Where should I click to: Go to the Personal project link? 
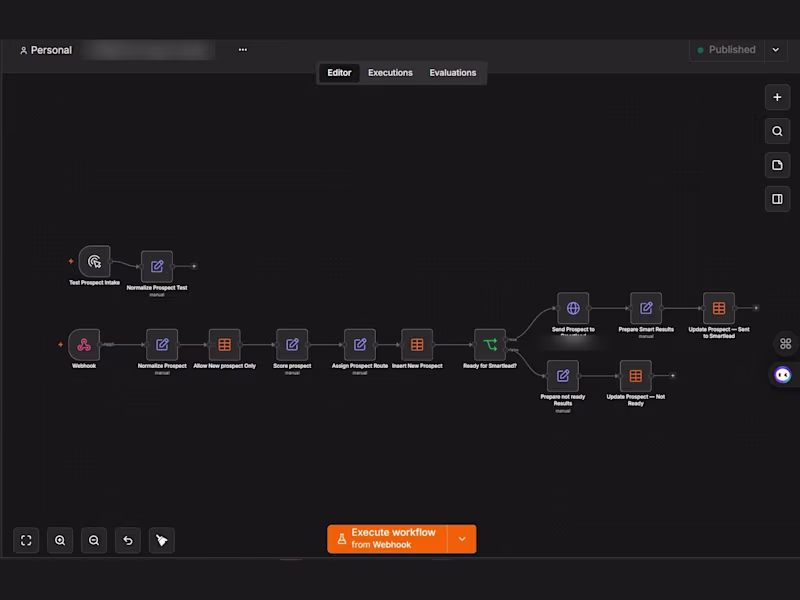(x=46, y=50)
